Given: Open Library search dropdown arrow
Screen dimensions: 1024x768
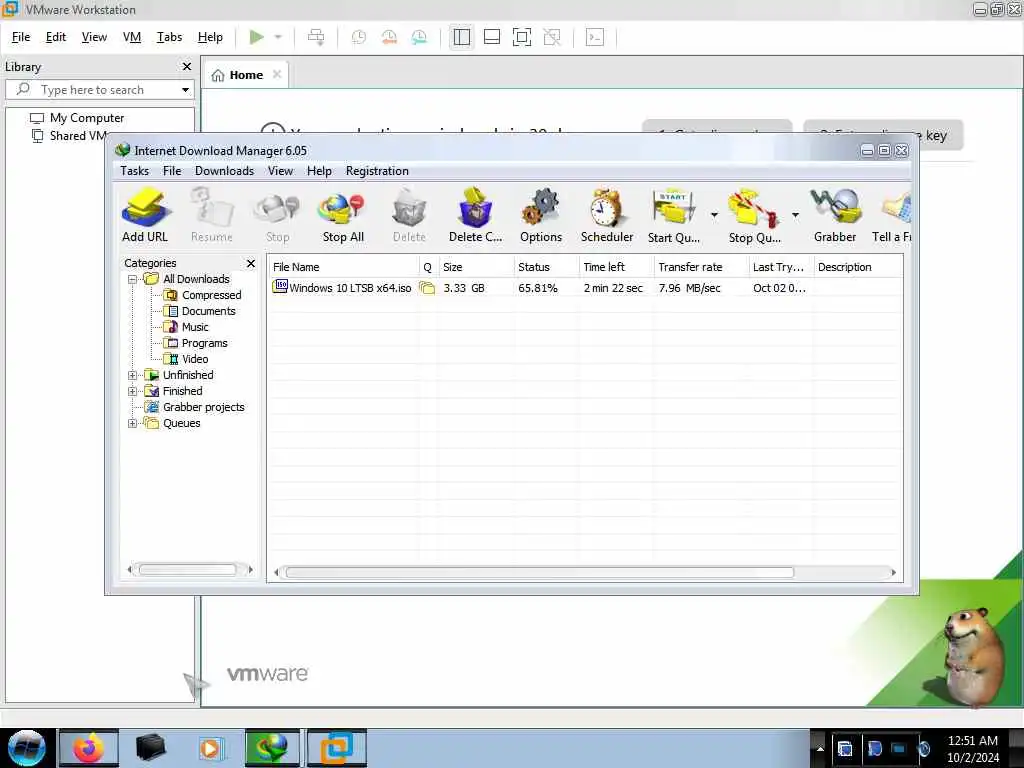Looking at the screenshot, I should pos(185,90).
